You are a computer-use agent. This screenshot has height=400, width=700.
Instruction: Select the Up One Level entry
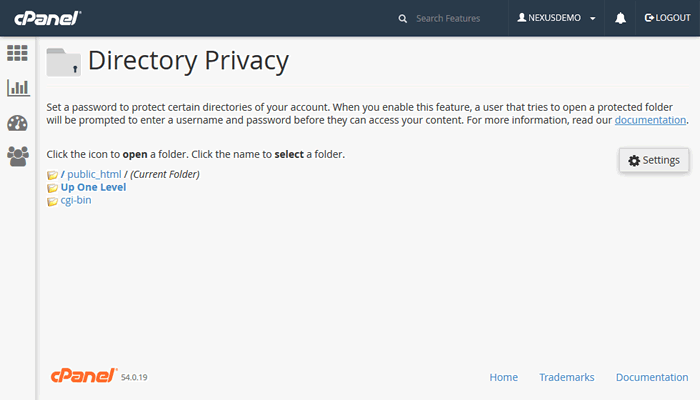coord(93,187)
